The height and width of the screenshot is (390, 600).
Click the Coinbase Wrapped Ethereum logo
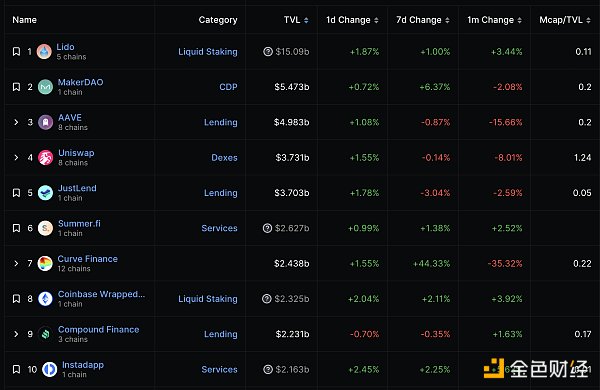(46, 299)
